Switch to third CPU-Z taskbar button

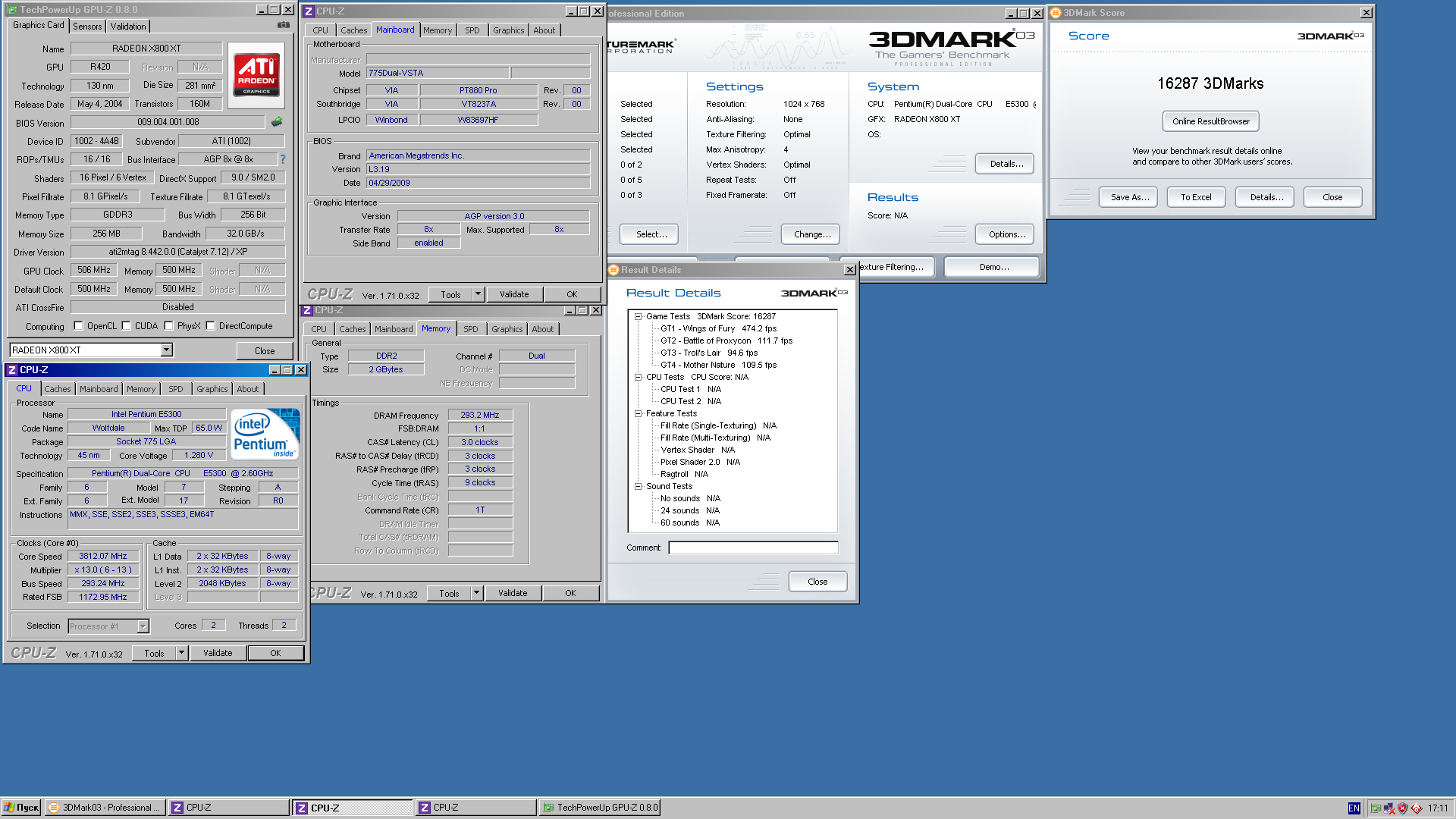coord(476,808)
